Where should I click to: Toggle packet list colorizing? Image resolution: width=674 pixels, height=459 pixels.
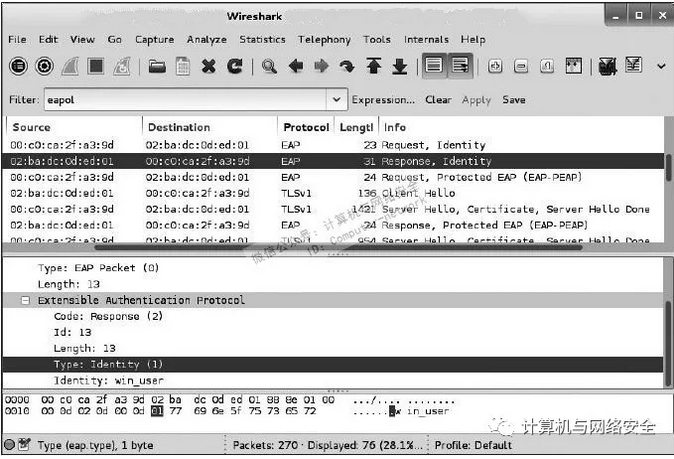[434, 66]
